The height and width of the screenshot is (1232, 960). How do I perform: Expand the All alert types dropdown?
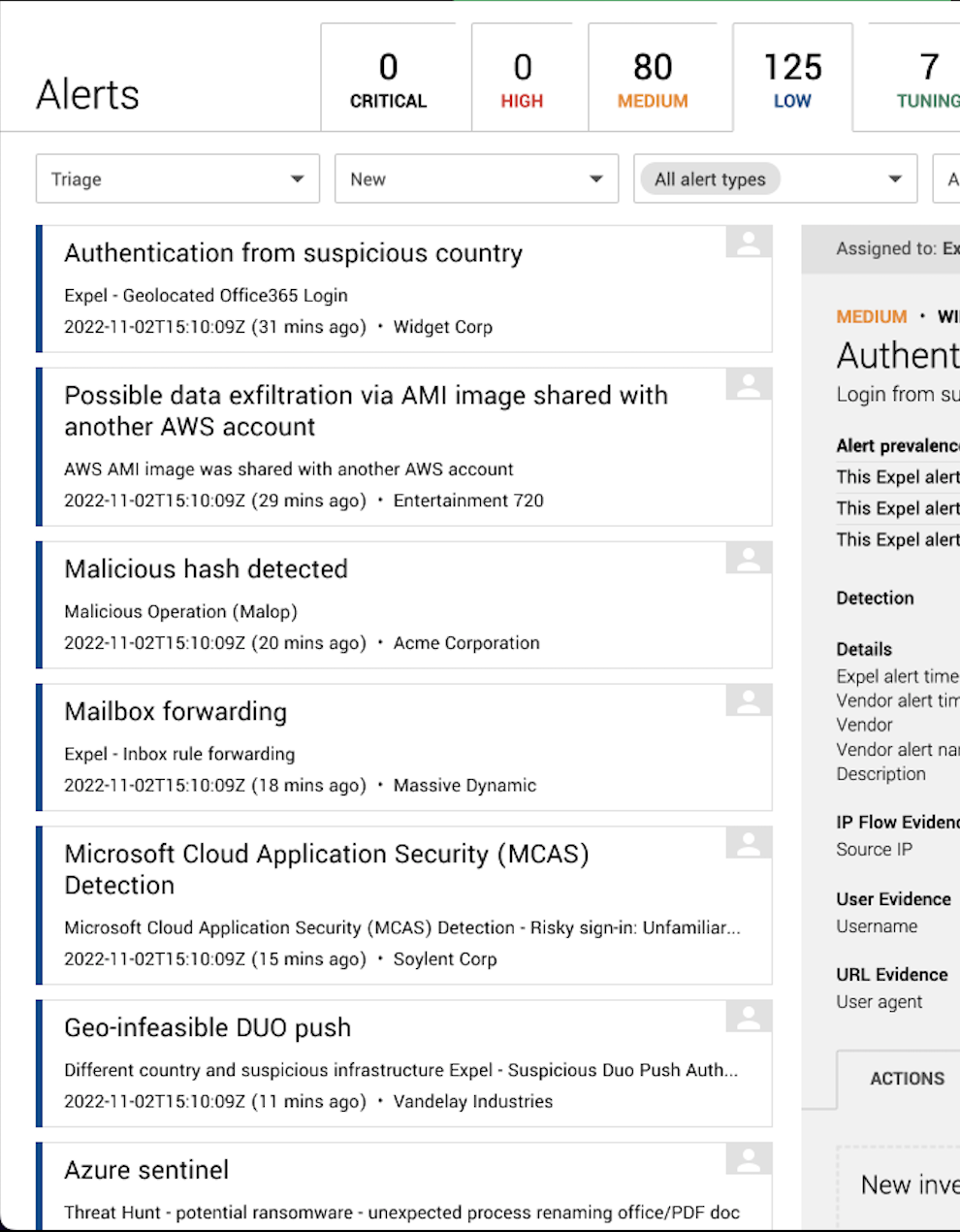(775, 178)
